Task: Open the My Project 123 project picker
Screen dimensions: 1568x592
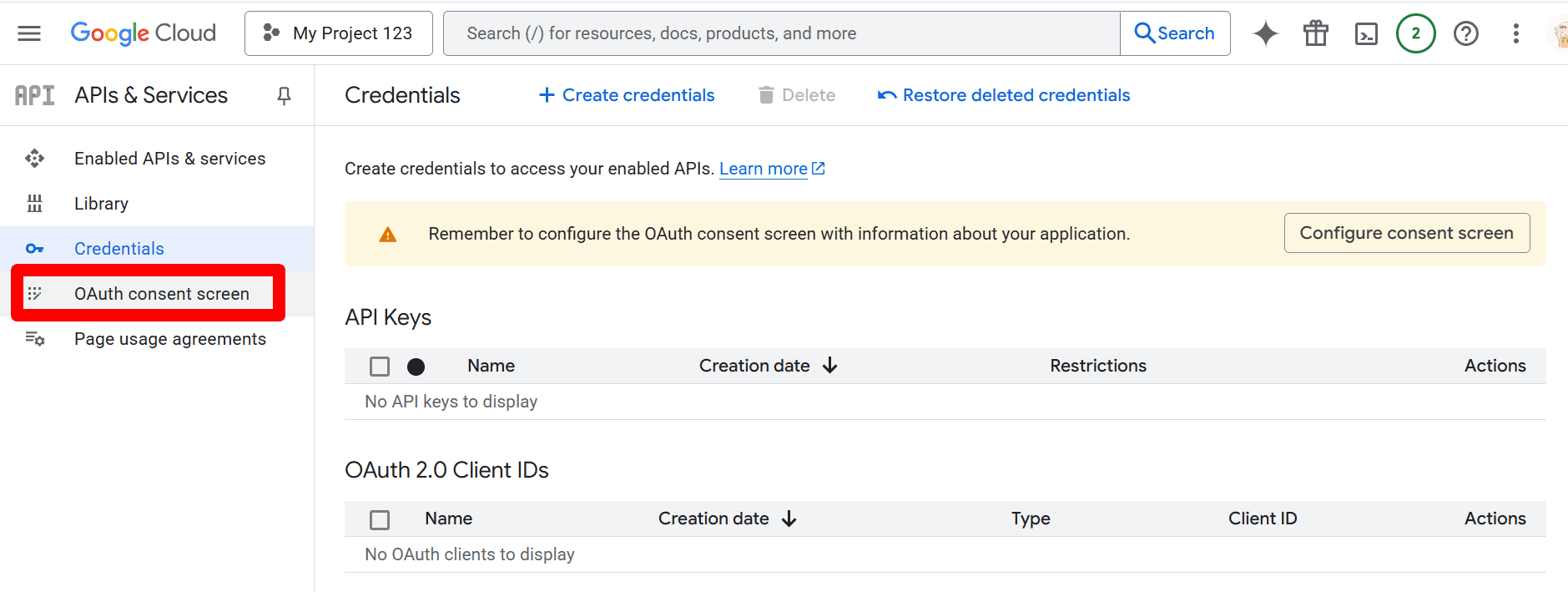Action: pyautogui.click(x=339, y=33)
